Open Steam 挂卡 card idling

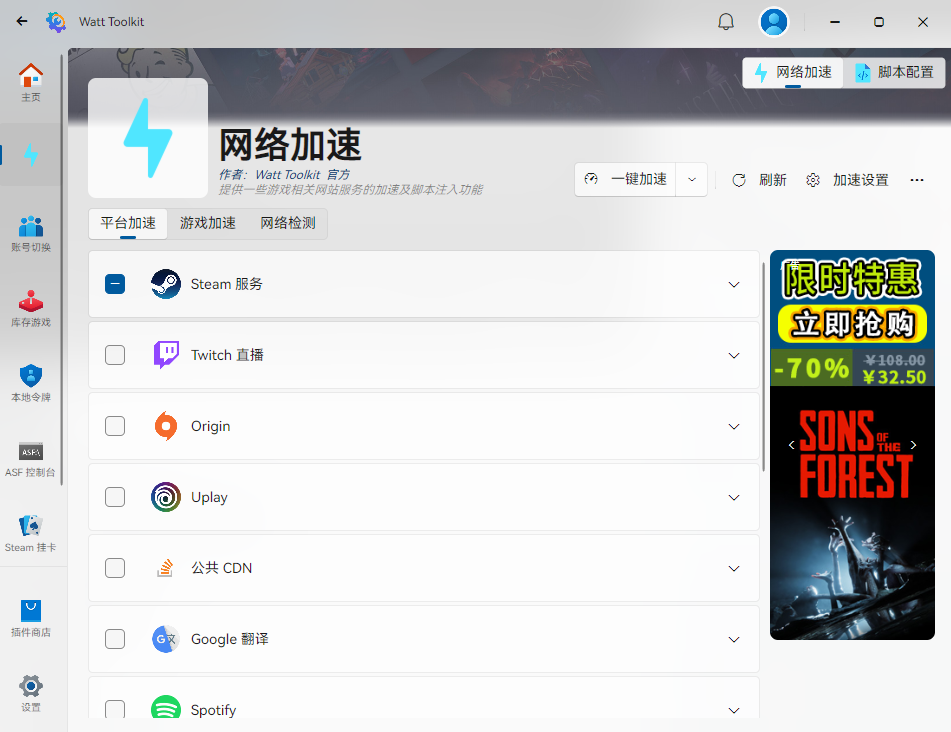pyautogui.click(x=30, y=534)
